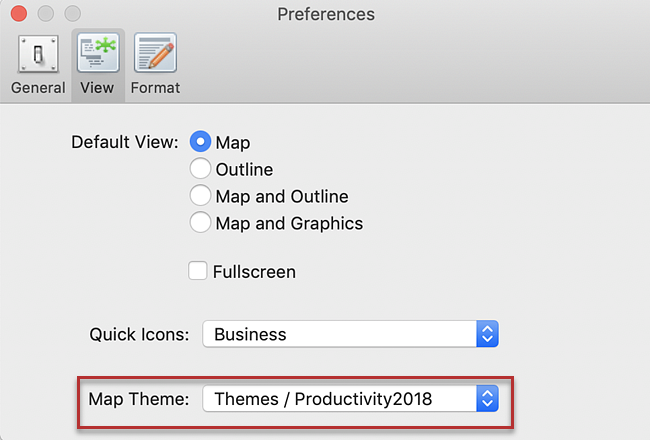This screenshot has width=650, height=440.
Task: Click the Preferences window title bar
Action: [325, 15]
